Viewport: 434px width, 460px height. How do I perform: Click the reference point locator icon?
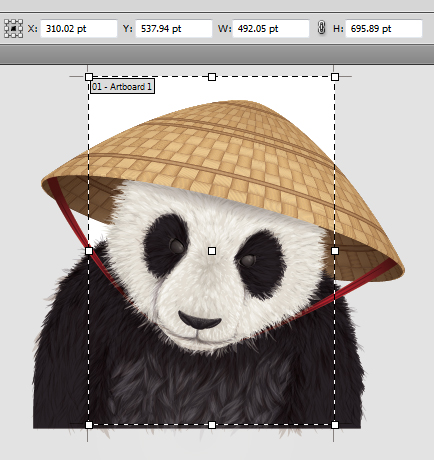[13, 28]
